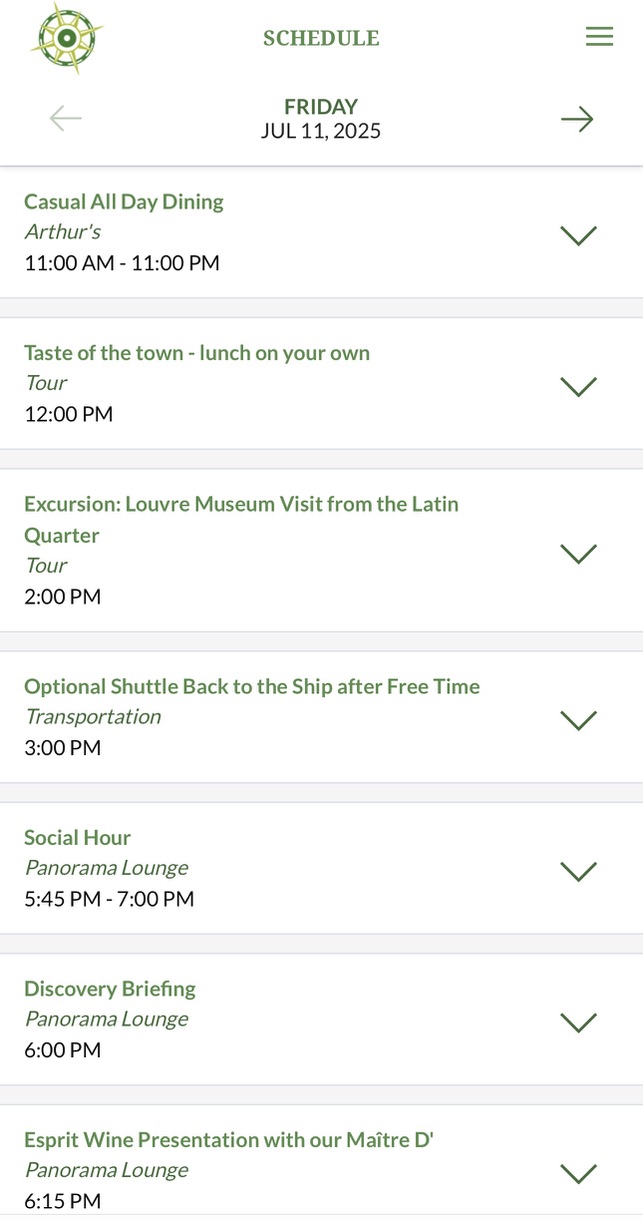The height and width of the screenshot is (1221, 643).
Task: Expand Casual All Day Dining details
Action: click(x=579, y=235)
